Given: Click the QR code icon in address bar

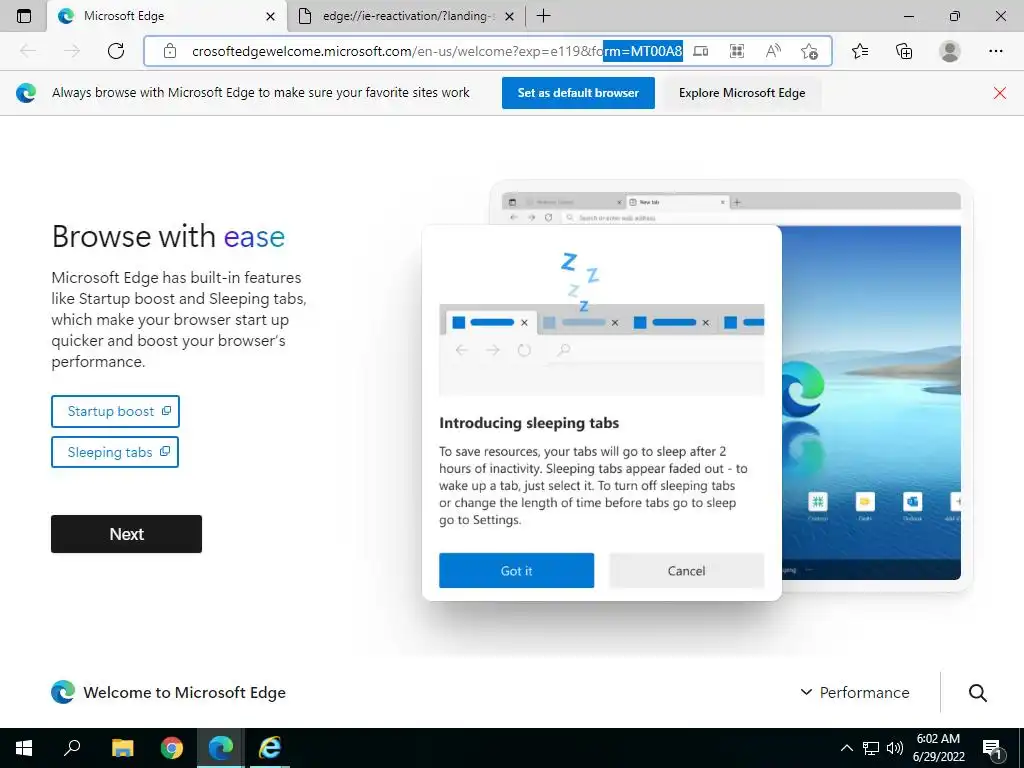Looking at the screenshot, I should tap(737, 51).
